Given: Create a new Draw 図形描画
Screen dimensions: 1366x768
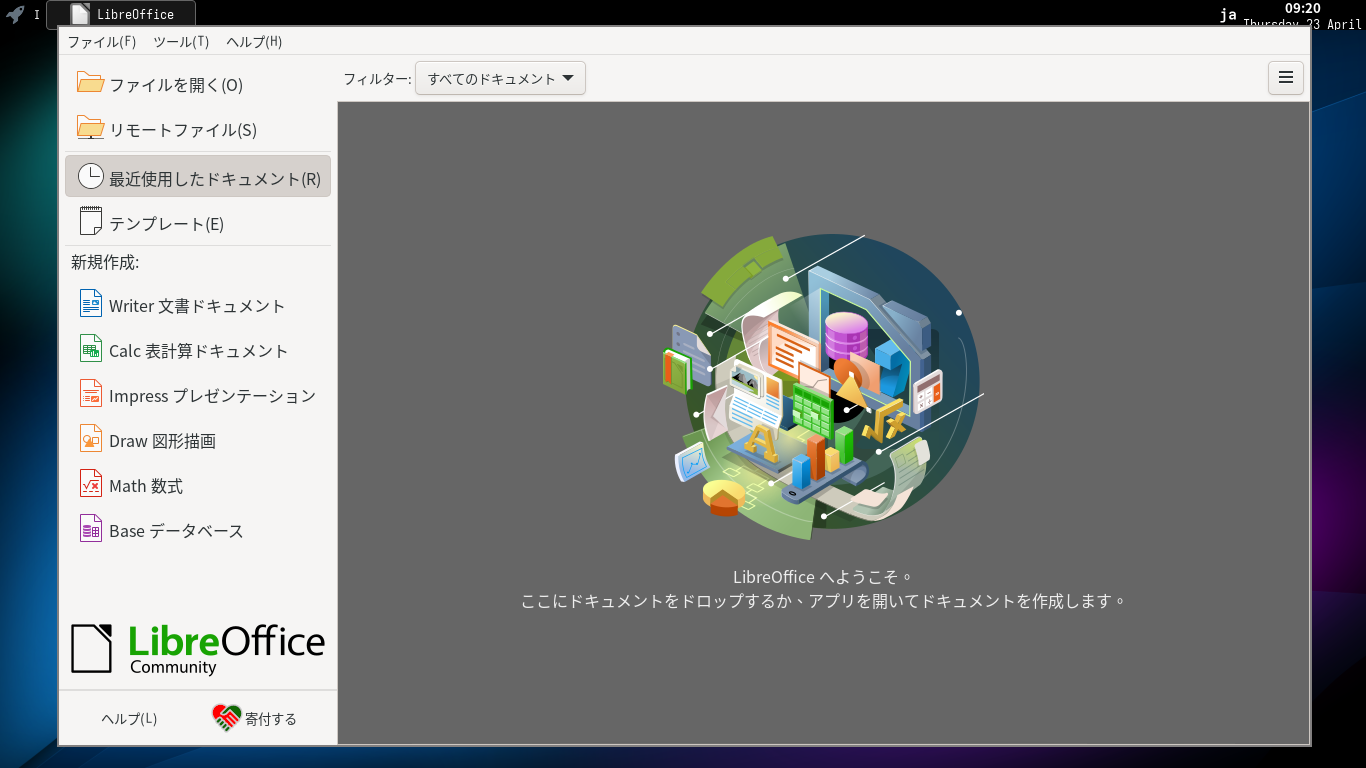Looking at the screenshot, I should pyautogui.click(x=198, y=441).
